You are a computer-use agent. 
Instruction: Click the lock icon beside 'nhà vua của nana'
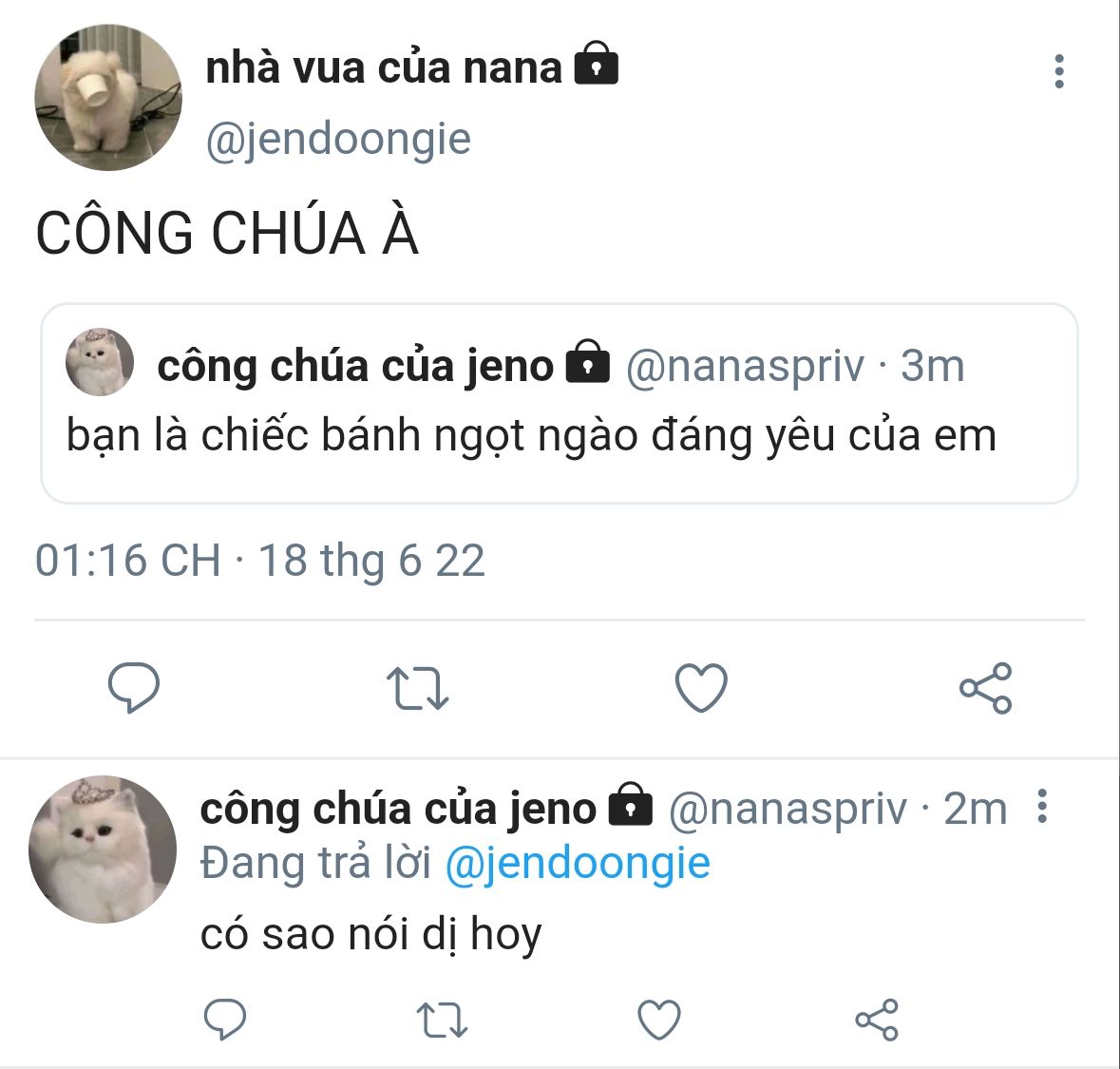coord(597,64)
